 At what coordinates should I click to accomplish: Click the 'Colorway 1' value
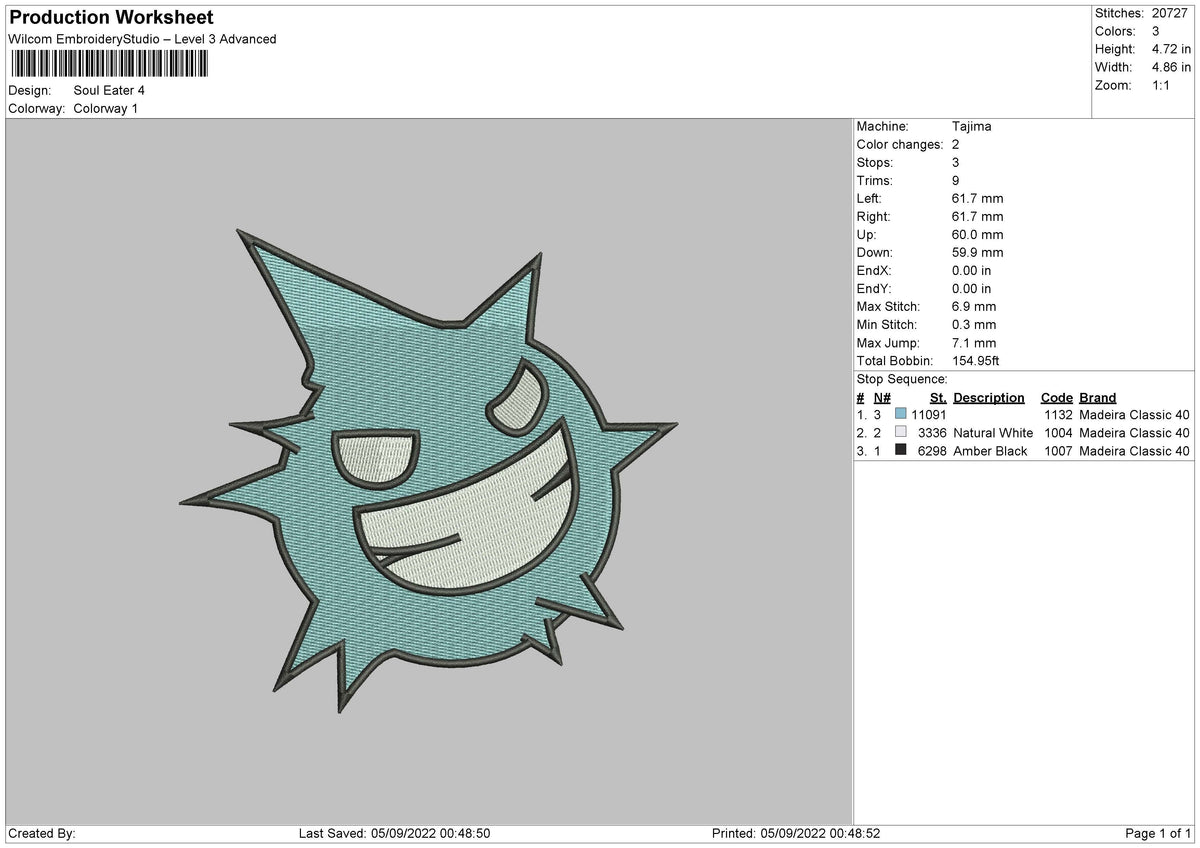pyautogui.click(x=106, y=108)
